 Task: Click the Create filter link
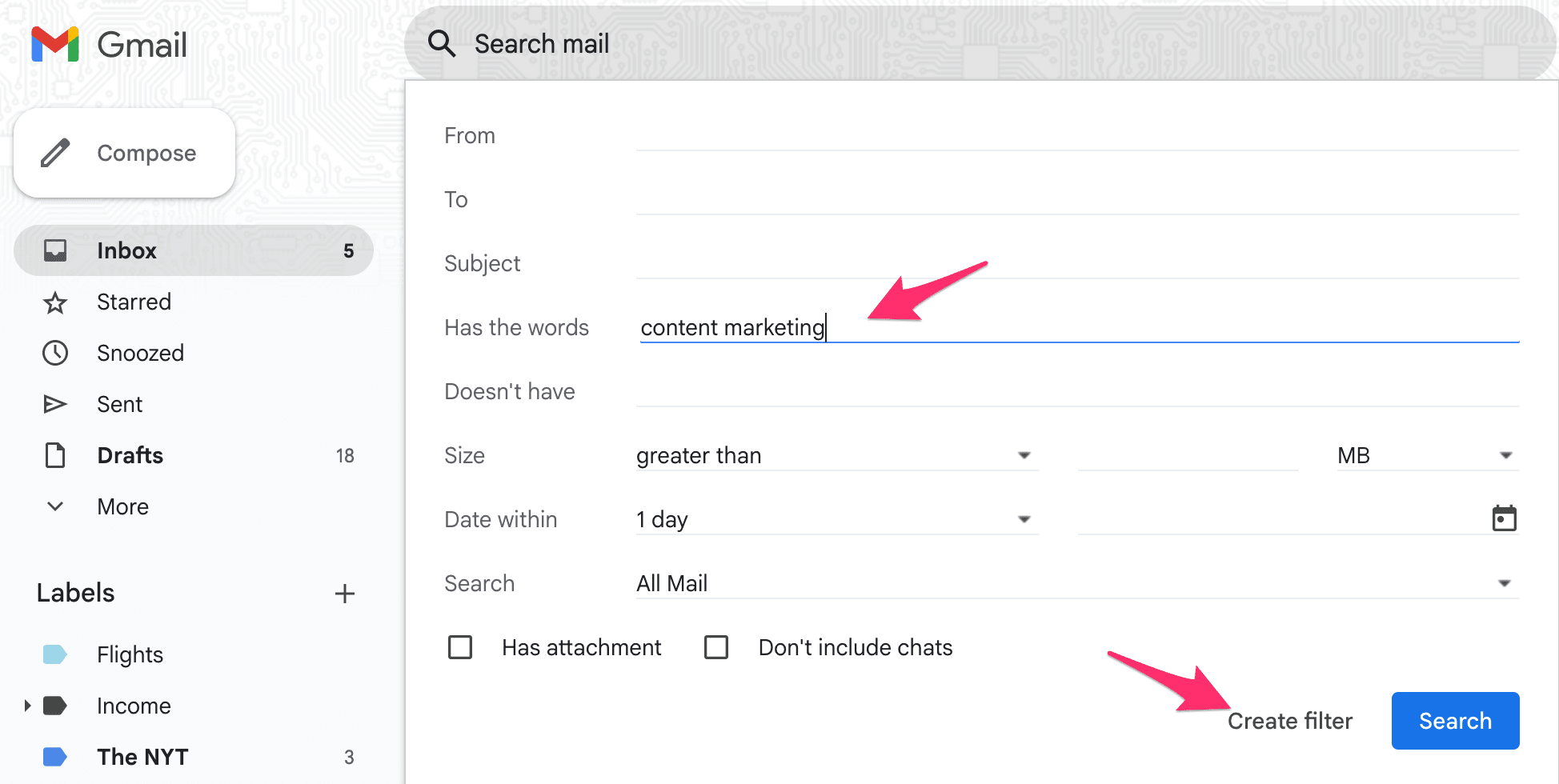[1289, 720]
